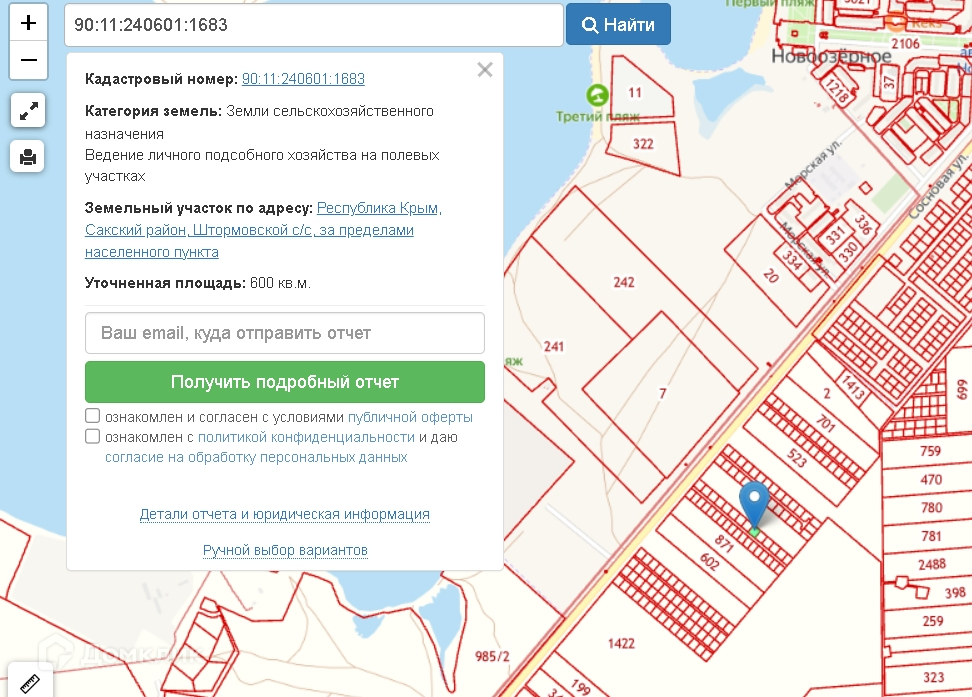Open cadastral number link 90:11:240601:1683

click(303, 79)
